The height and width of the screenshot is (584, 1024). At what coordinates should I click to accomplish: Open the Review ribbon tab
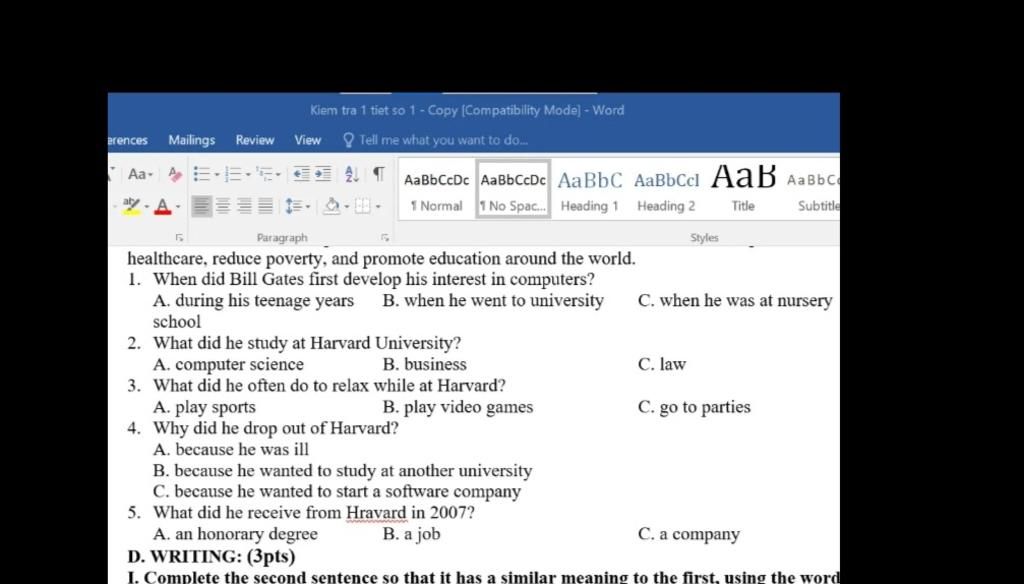pos(255,140)
